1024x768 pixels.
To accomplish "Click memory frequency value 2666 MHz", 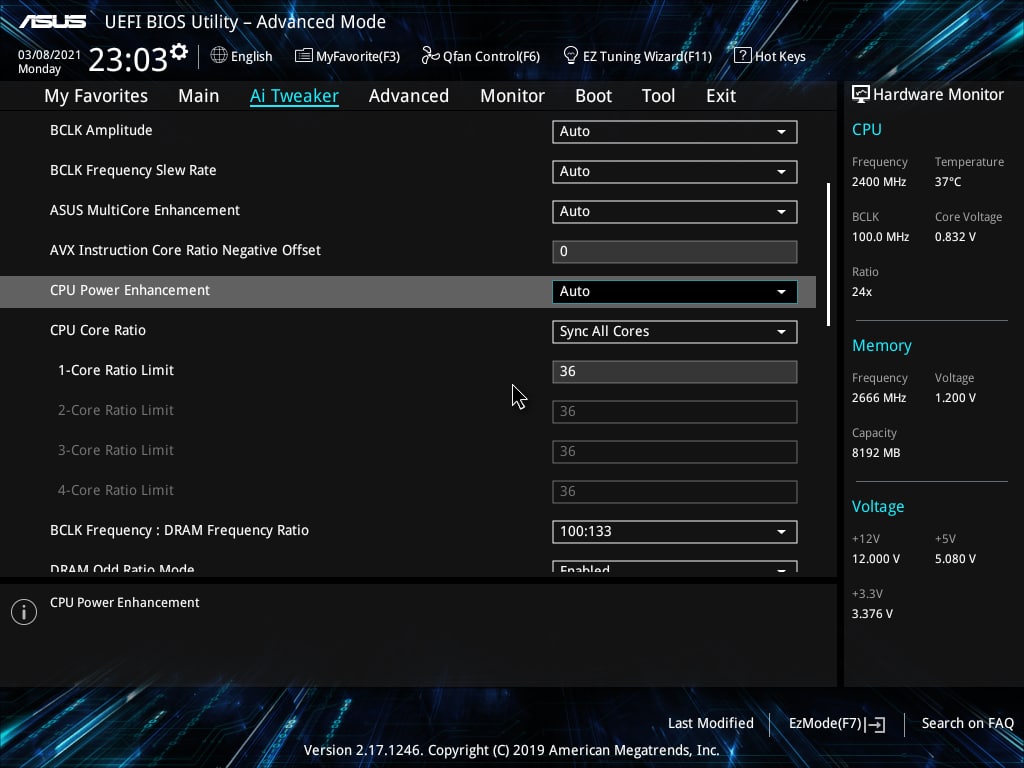I will 879,398.
